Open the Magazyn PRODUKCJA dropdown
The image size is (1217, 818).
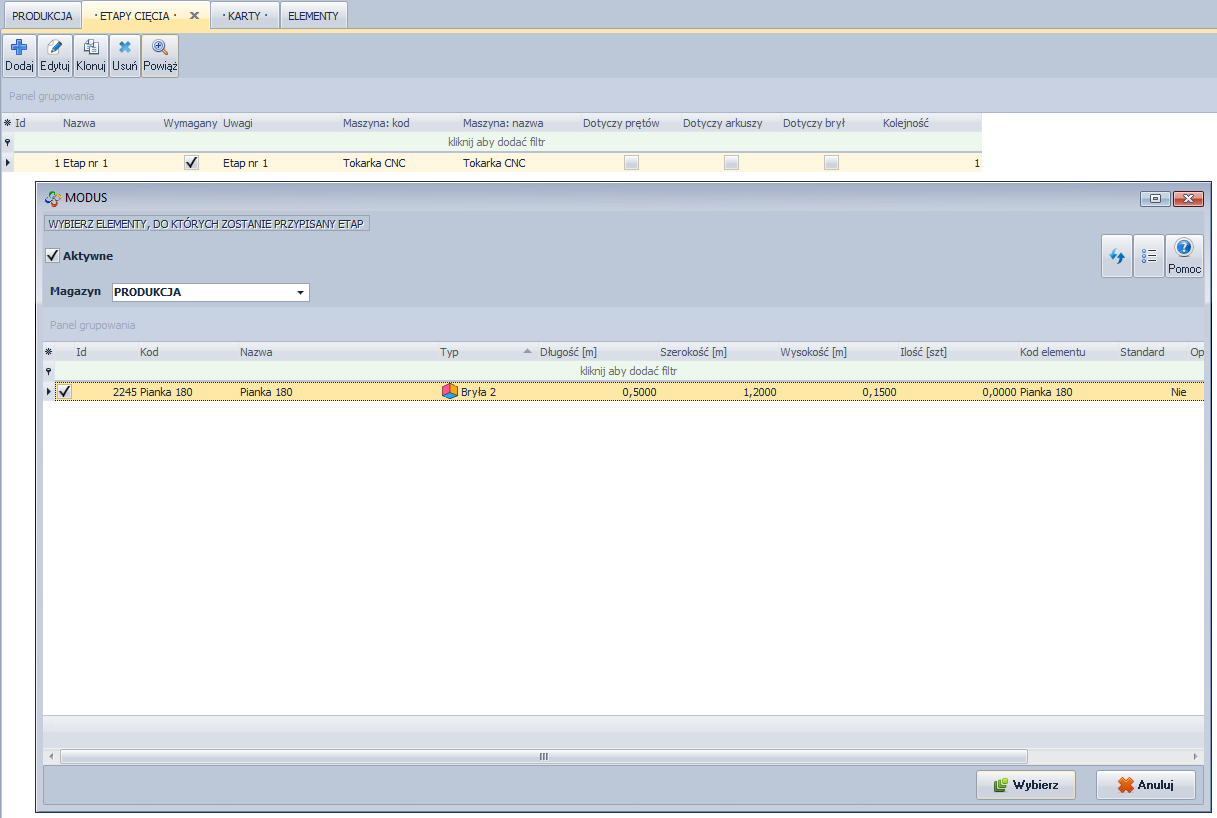pos(299,293)
